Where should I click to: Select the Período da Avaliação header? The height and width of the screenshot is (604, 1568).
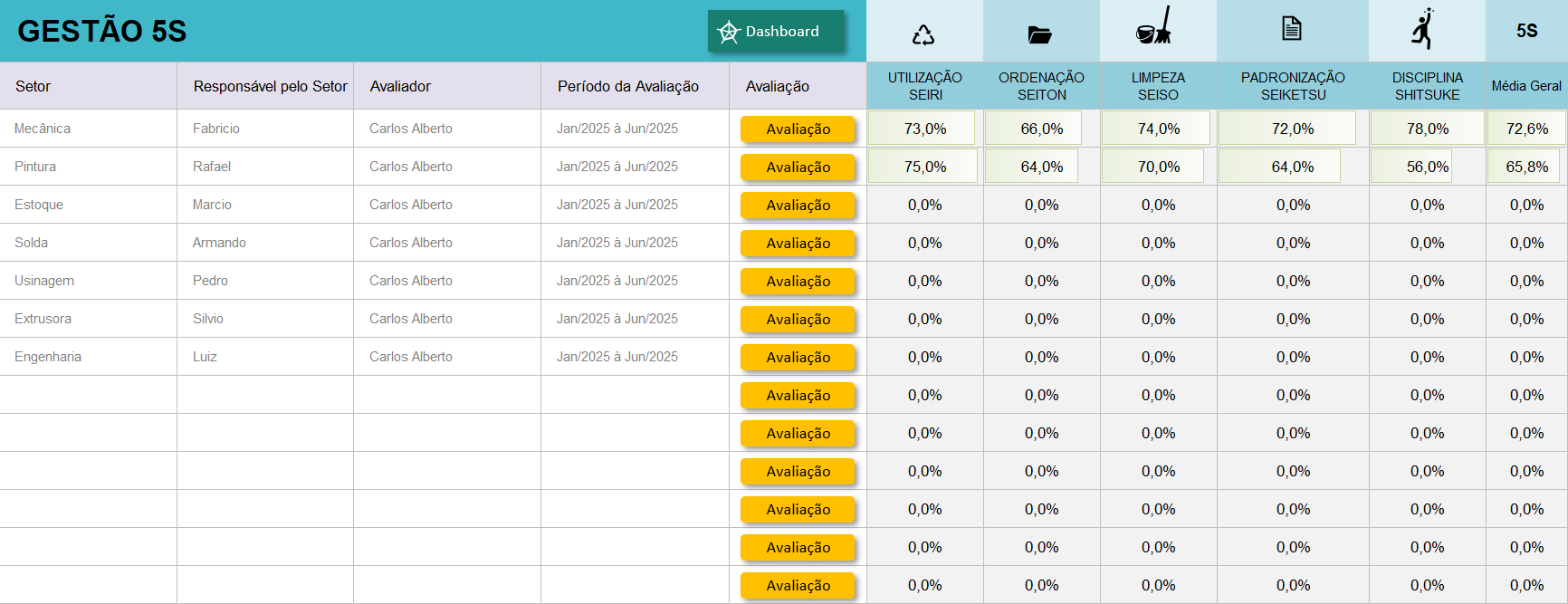(x=627, y=86)
